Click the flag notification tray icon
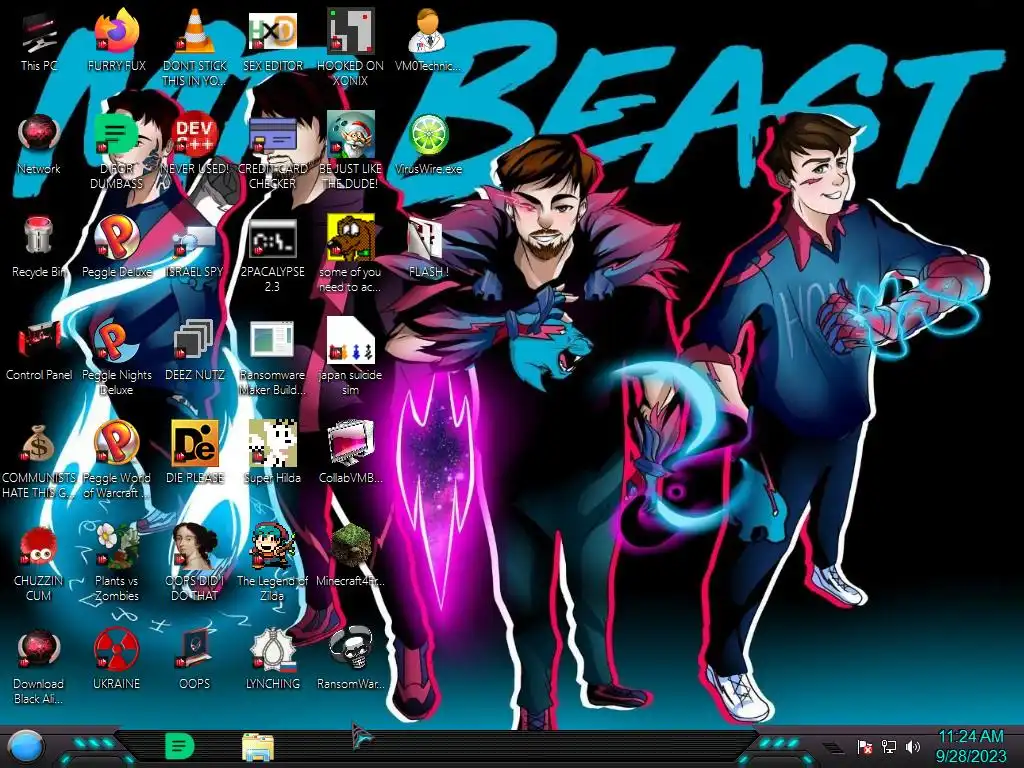 pos(865,746)
